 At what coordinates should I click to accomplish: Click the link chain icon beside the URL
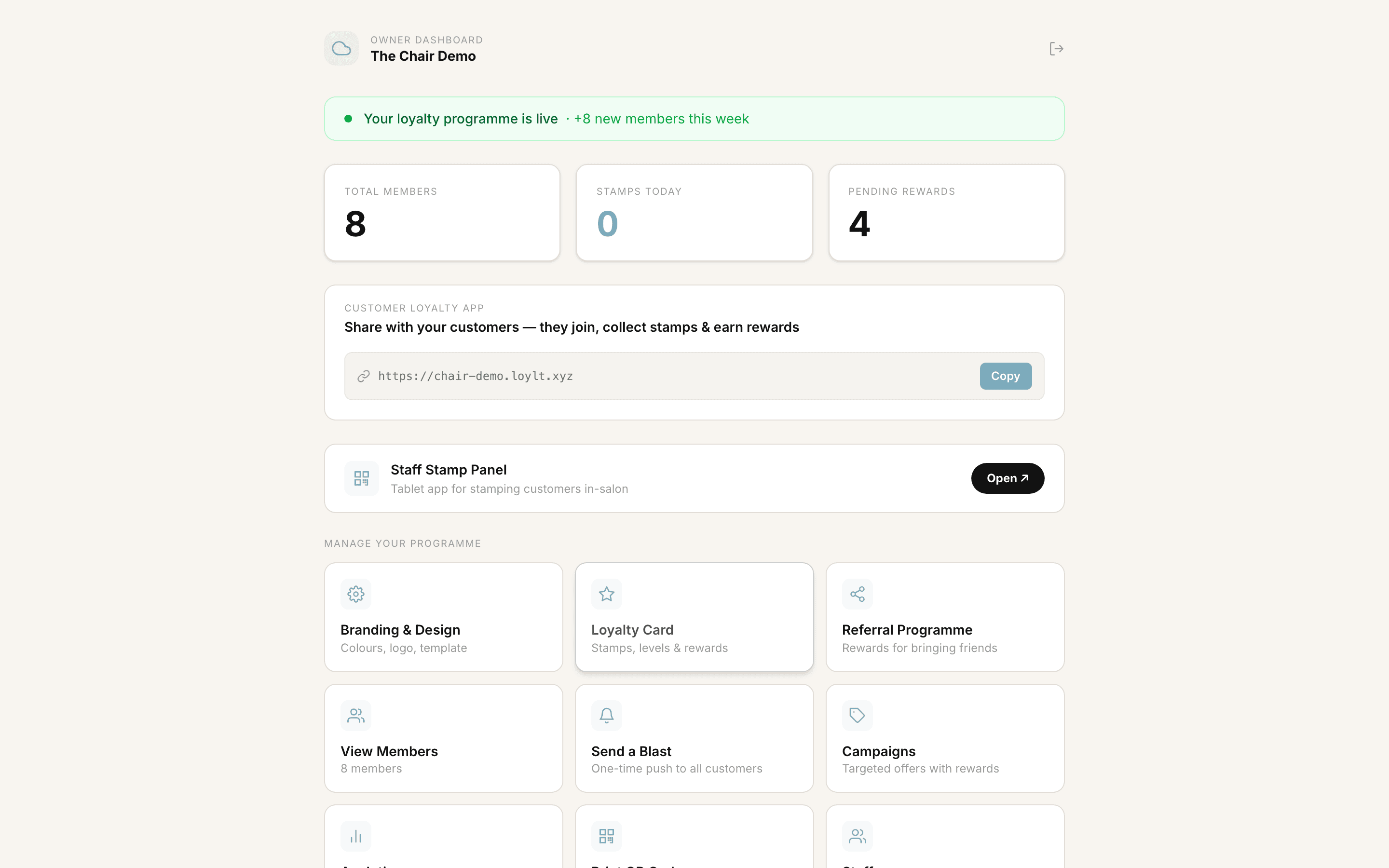coord(363,376)
